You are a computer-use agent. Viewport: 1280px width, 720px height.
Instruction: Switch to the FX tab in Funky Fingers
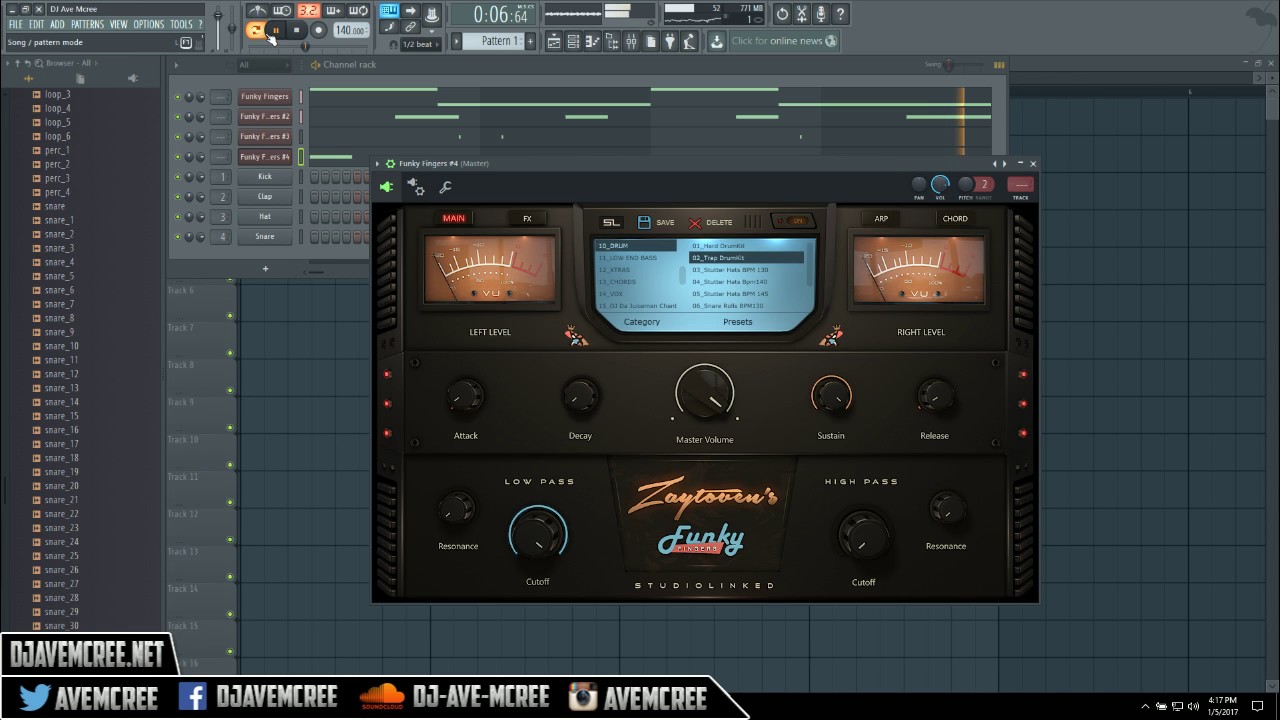(527, 217)
